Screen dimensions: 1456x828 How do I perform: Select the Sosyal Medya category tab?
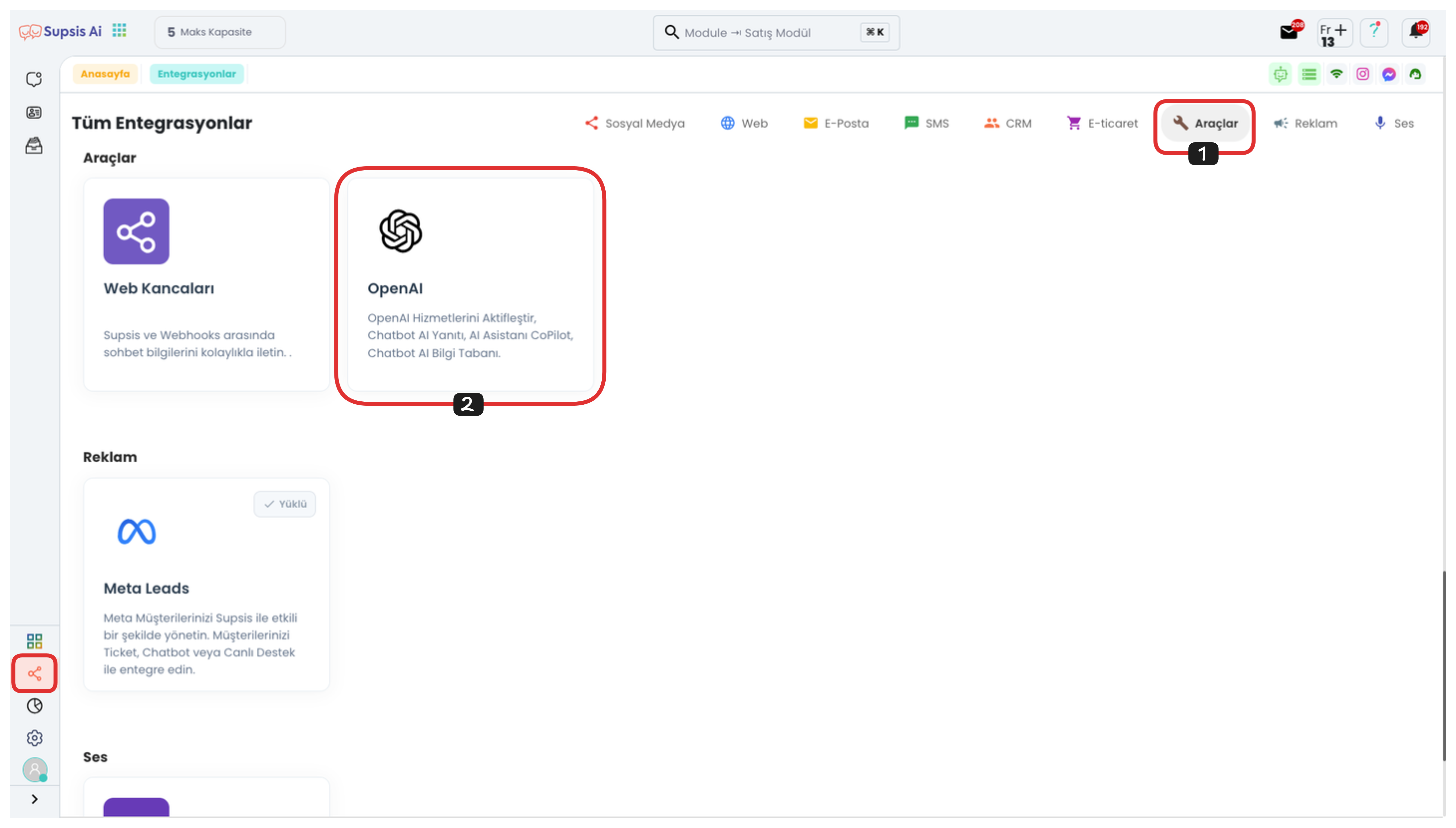pos(635,123)
